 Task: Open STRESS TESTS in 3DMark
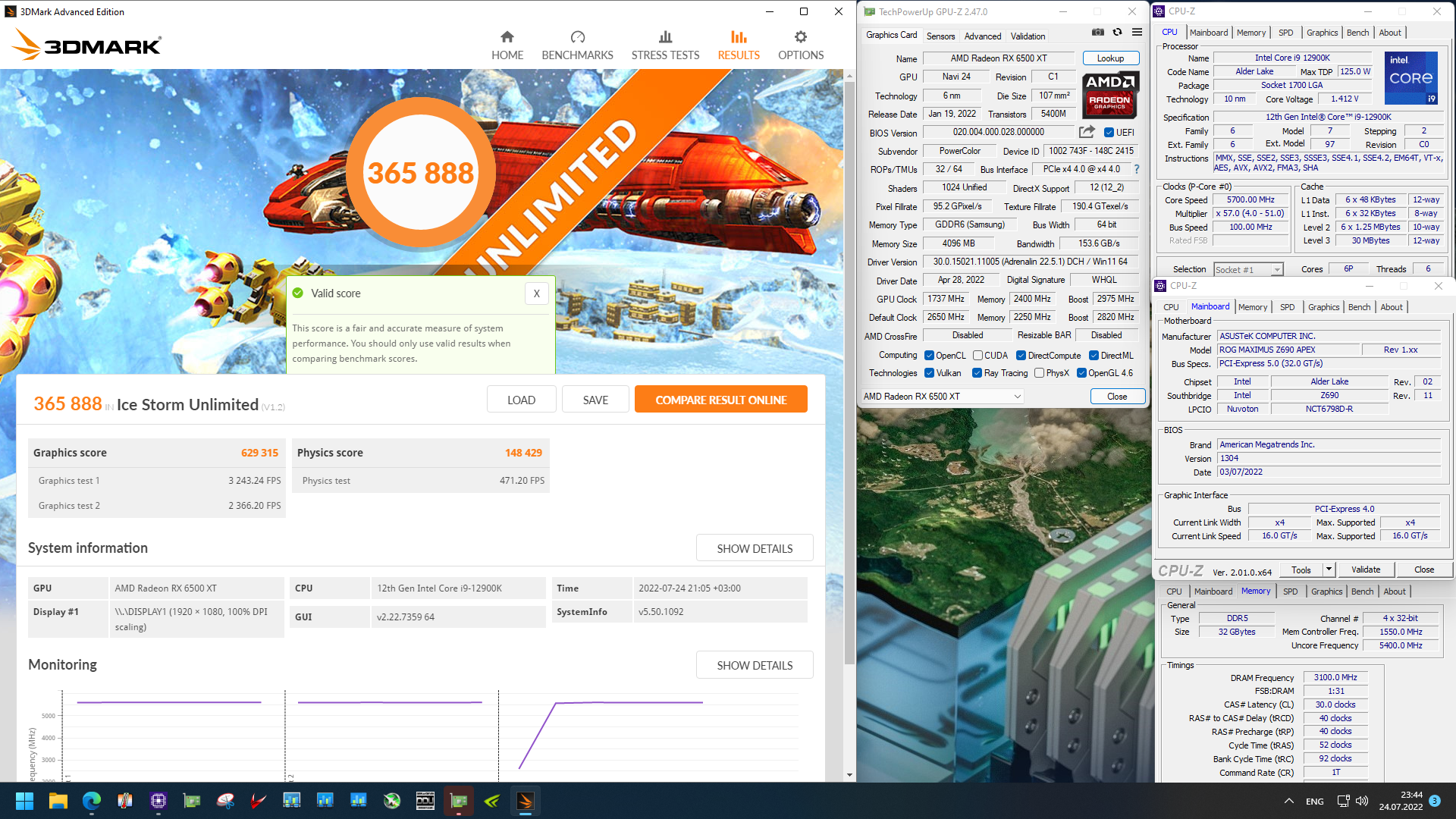665,45
